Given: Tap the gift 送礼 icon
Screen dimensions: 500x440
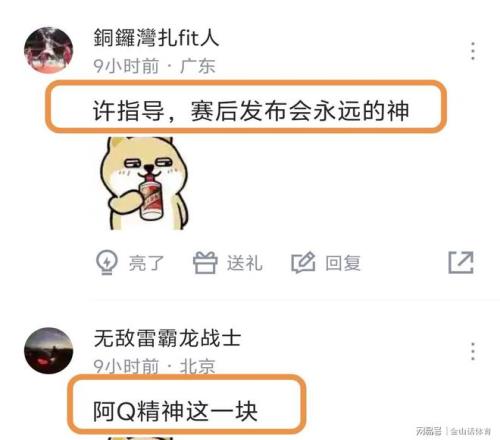Looking at the screenshot, I should pos(205,262).
